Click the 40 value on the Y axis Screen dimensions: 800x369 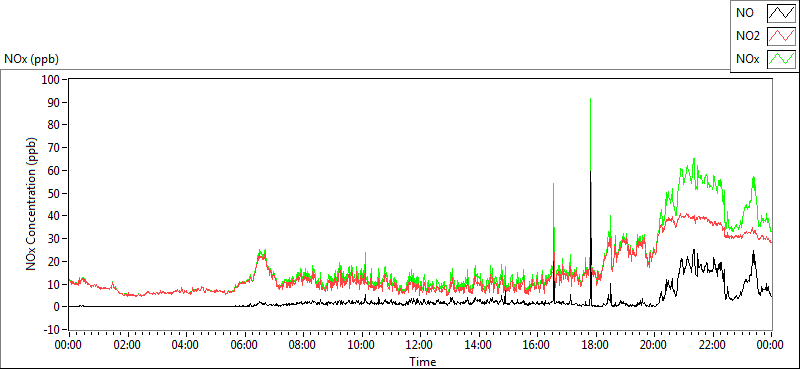click(55, 216)
